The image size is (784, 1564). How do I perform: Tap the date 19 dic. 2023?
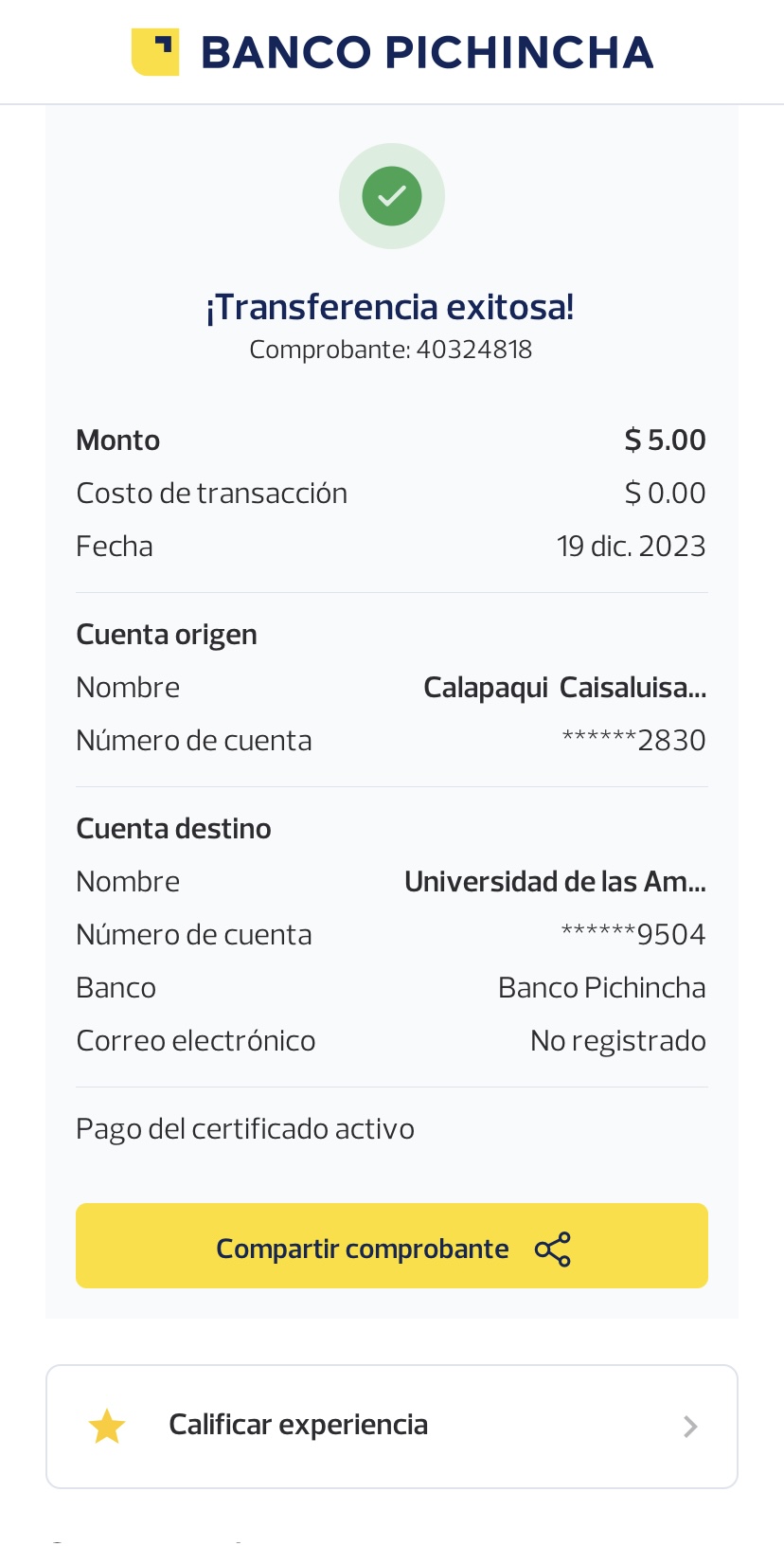pos(631,547)
